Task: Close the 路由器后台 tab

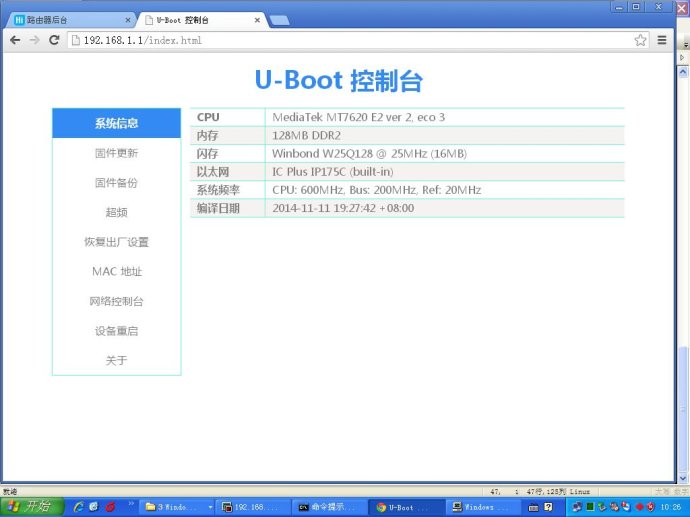Action: (x=128, y=20)
